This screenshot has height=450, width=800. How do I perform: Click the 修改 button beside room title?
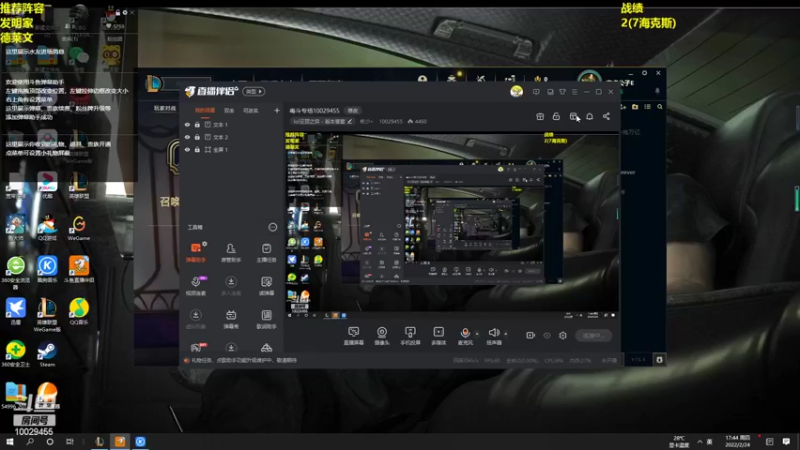[353, 110]
